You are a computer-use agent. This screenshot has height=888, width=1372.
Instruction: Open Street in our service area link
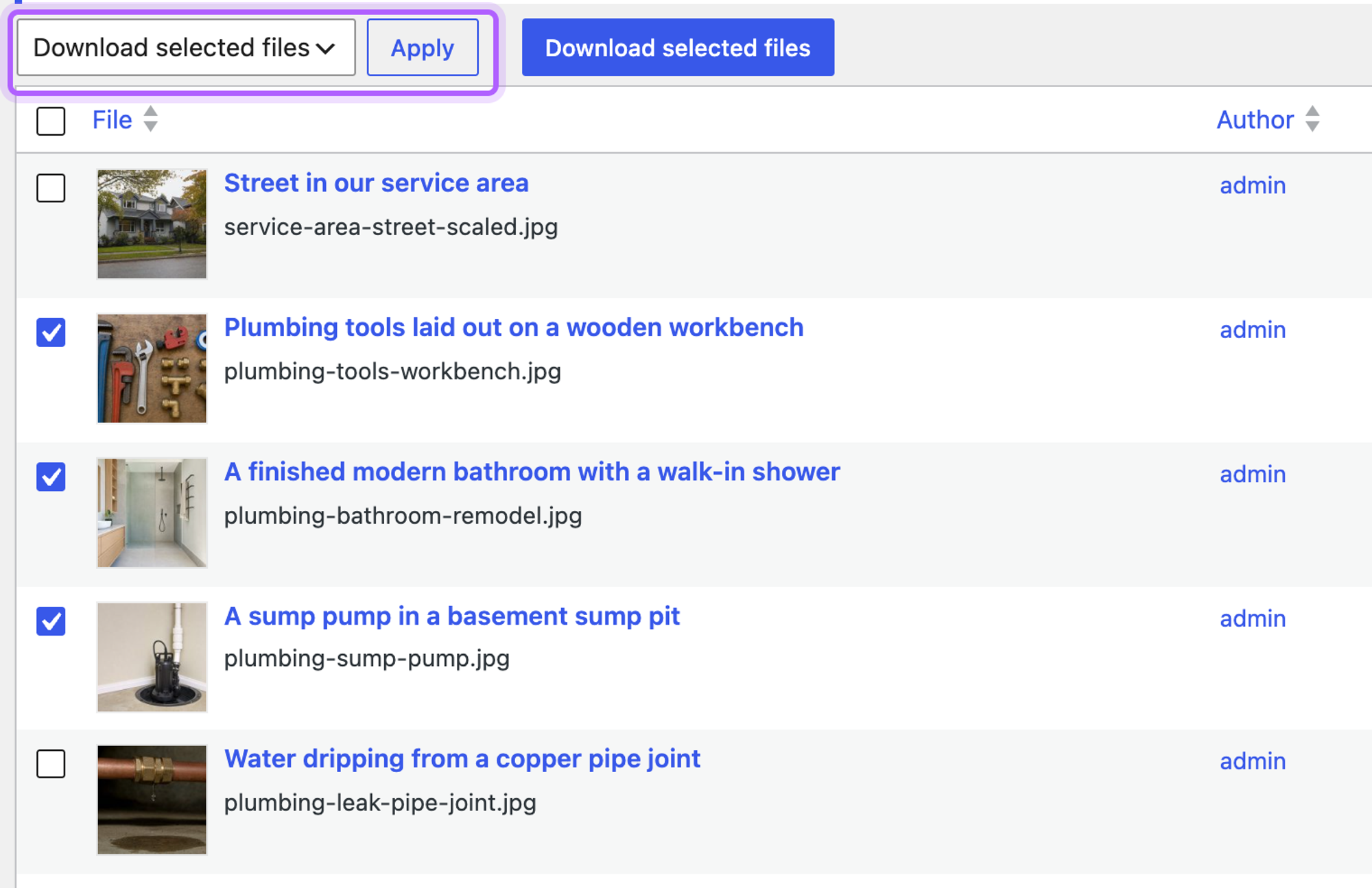[376, 183]
